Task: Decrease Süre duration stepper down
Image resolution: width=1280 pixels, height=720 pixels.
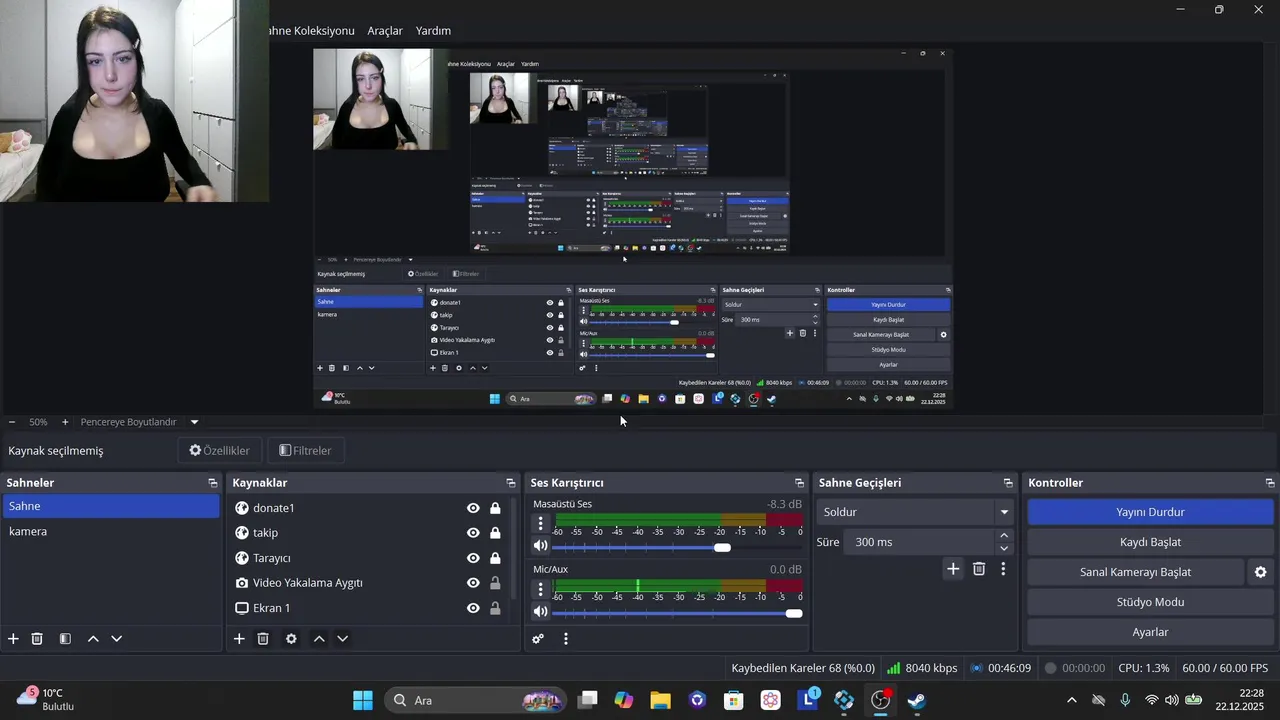Action: [x=1004, y=548]
